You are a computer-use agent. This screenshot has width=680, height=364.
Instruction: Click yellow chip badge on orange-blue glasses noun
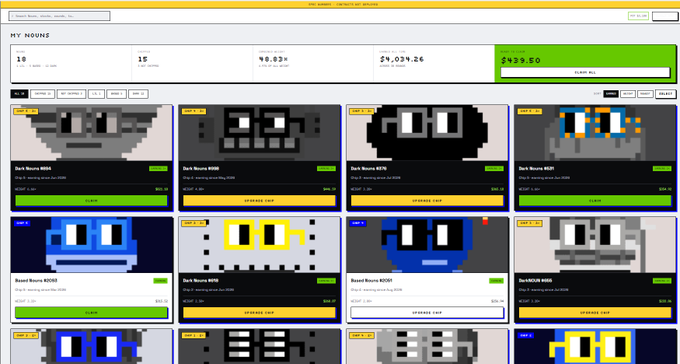[x=530, y=111]
